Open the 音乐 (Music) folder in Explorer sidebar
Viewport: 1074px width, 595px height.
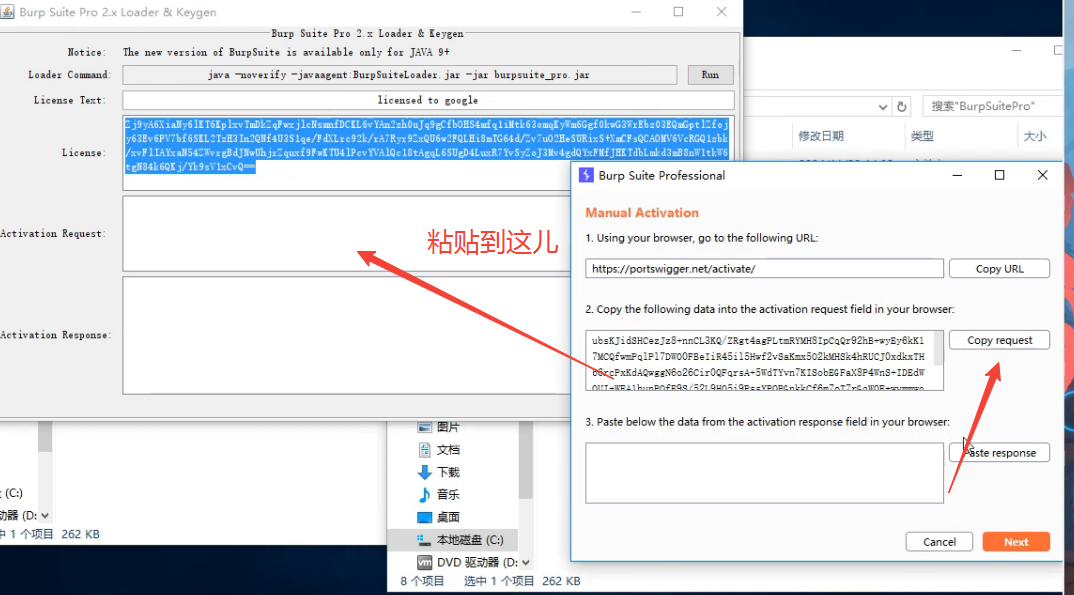click(448, 494)
